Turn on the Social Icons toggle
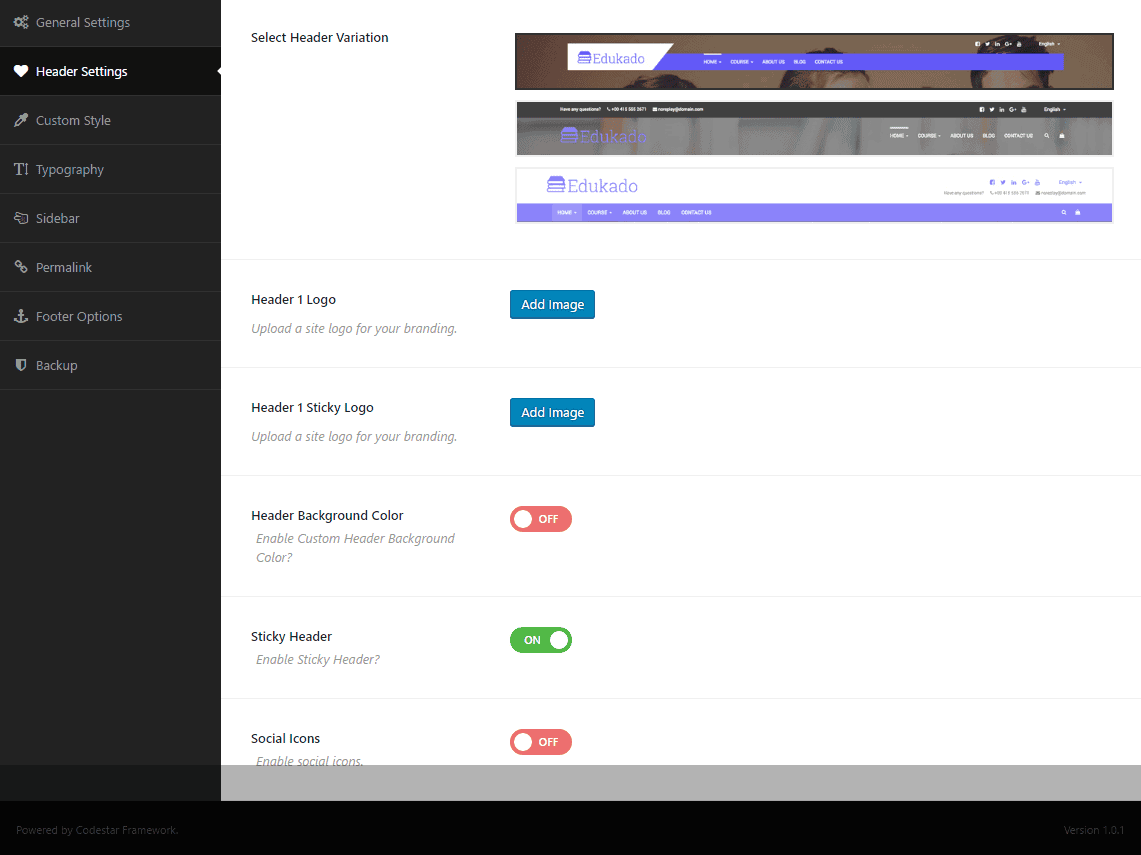This screenshot has width=1141, height=855. [x=541, y=742]
